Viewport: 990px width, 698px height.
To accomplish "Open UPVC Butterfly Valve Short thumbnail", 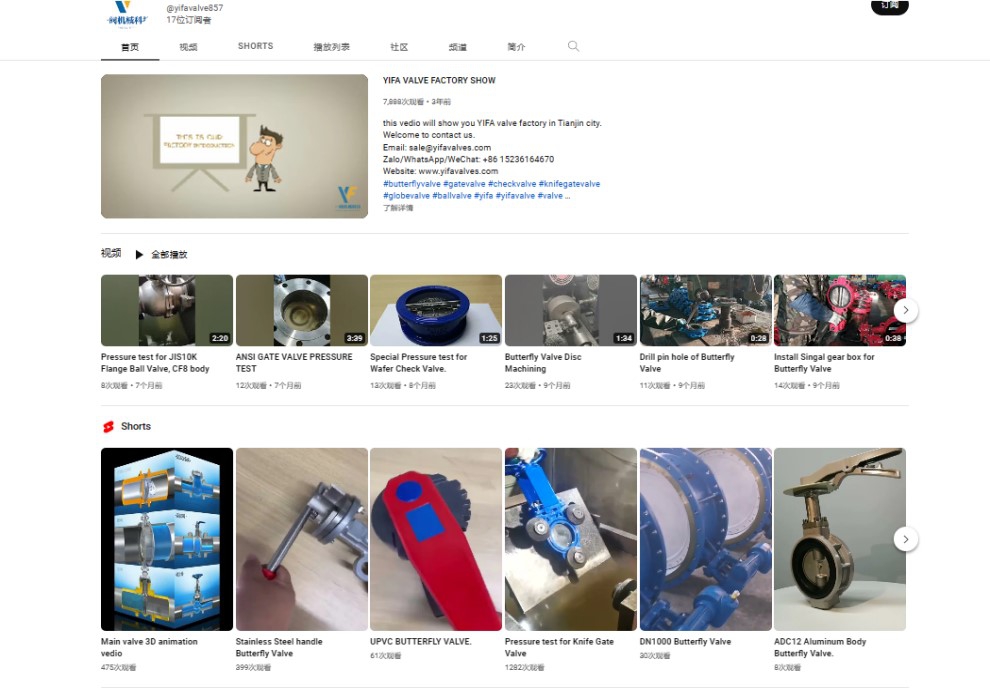I will (436, 539).
